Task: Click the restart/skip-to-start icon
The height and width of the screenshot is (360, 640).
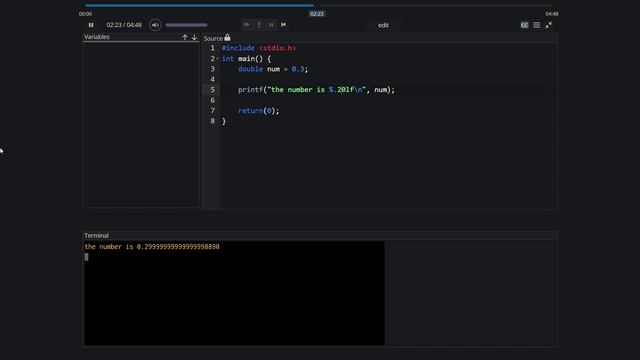Action: pos(283,24)
